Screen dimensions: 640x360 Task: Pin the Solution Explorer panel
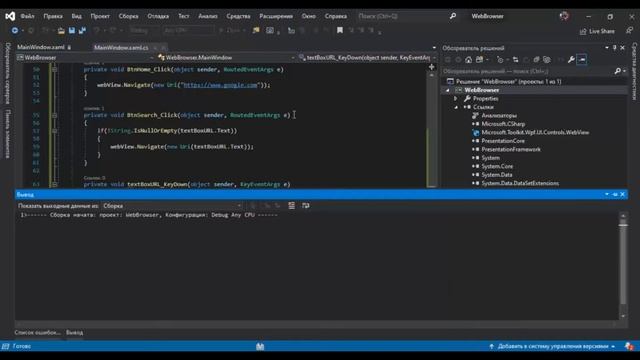(x=615, y=48)
